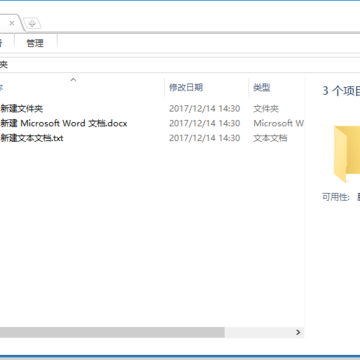The width and height of the screenshot is (360, 360).
Task: Sort files by 类型 column header
Action: (262, 88)
